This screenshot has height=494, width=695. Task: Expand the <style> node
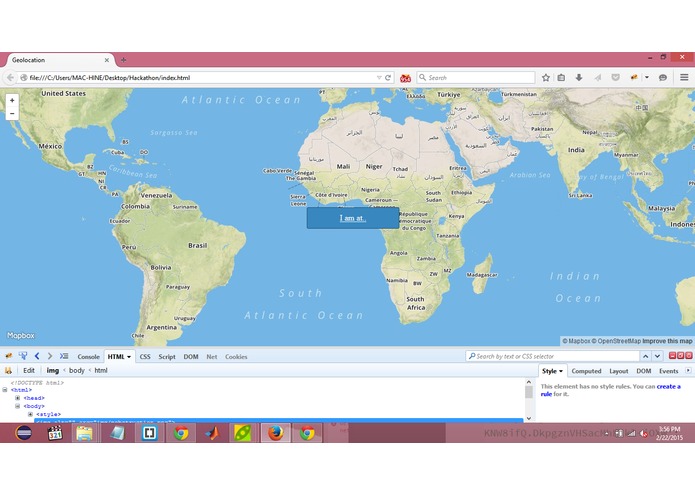pos(30,414)
